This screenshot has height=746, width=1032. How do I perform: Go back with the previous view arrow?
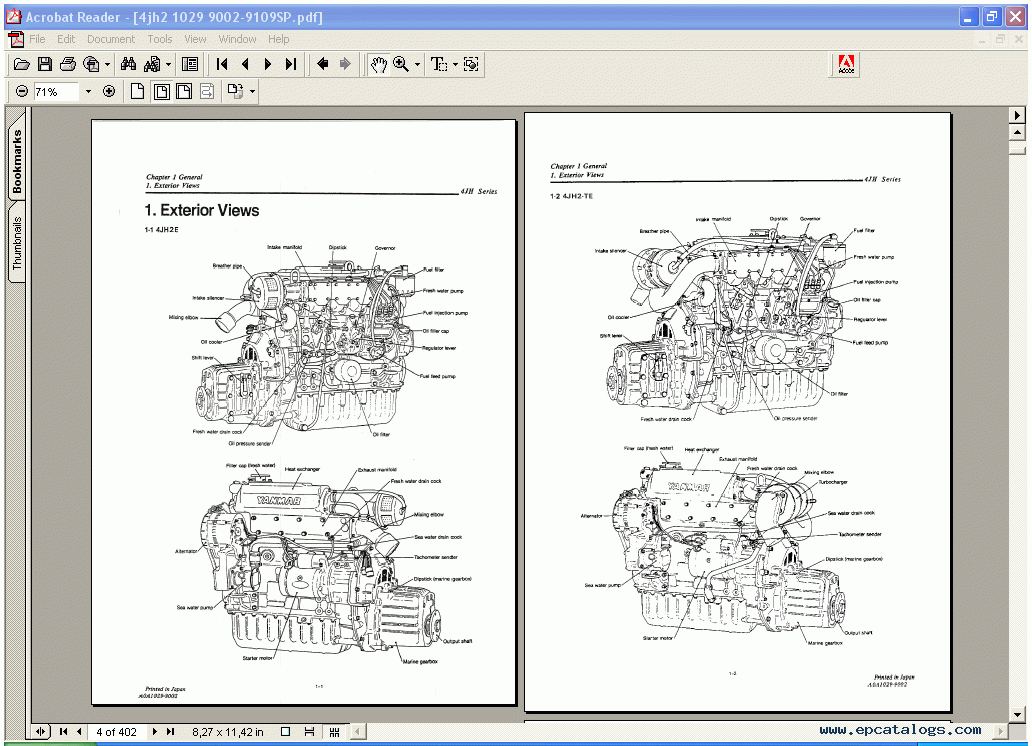point(321,63)
